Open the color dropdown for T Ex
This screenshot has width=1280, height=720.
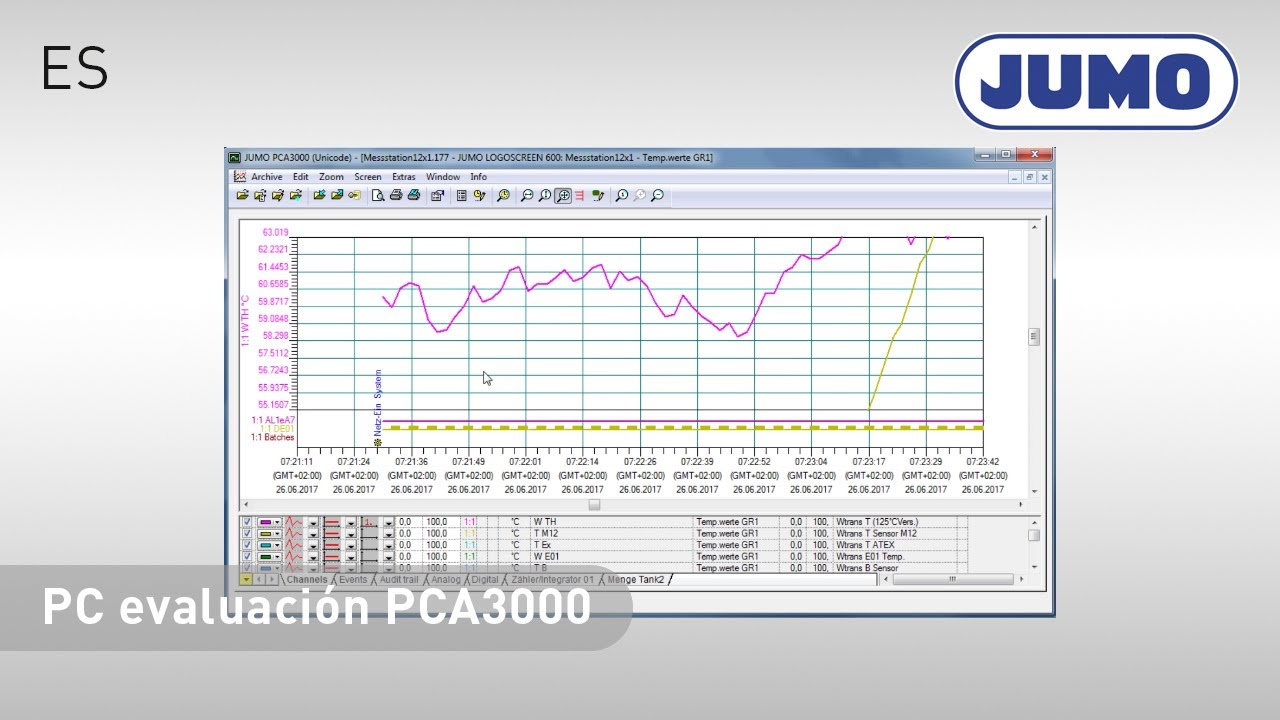tap(277, 545)
